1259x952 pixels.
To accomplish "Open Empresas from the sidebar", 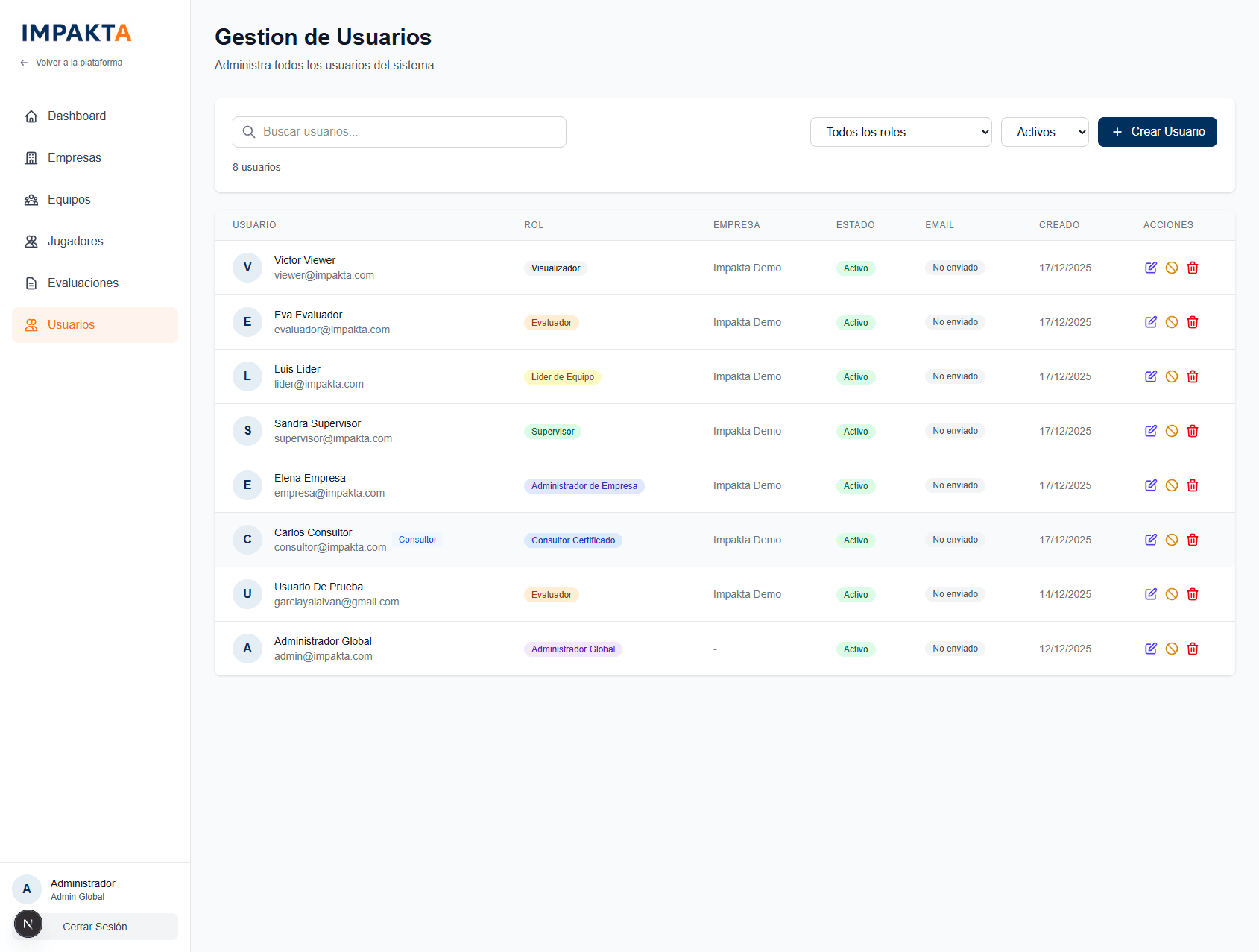I will [75, 158].
